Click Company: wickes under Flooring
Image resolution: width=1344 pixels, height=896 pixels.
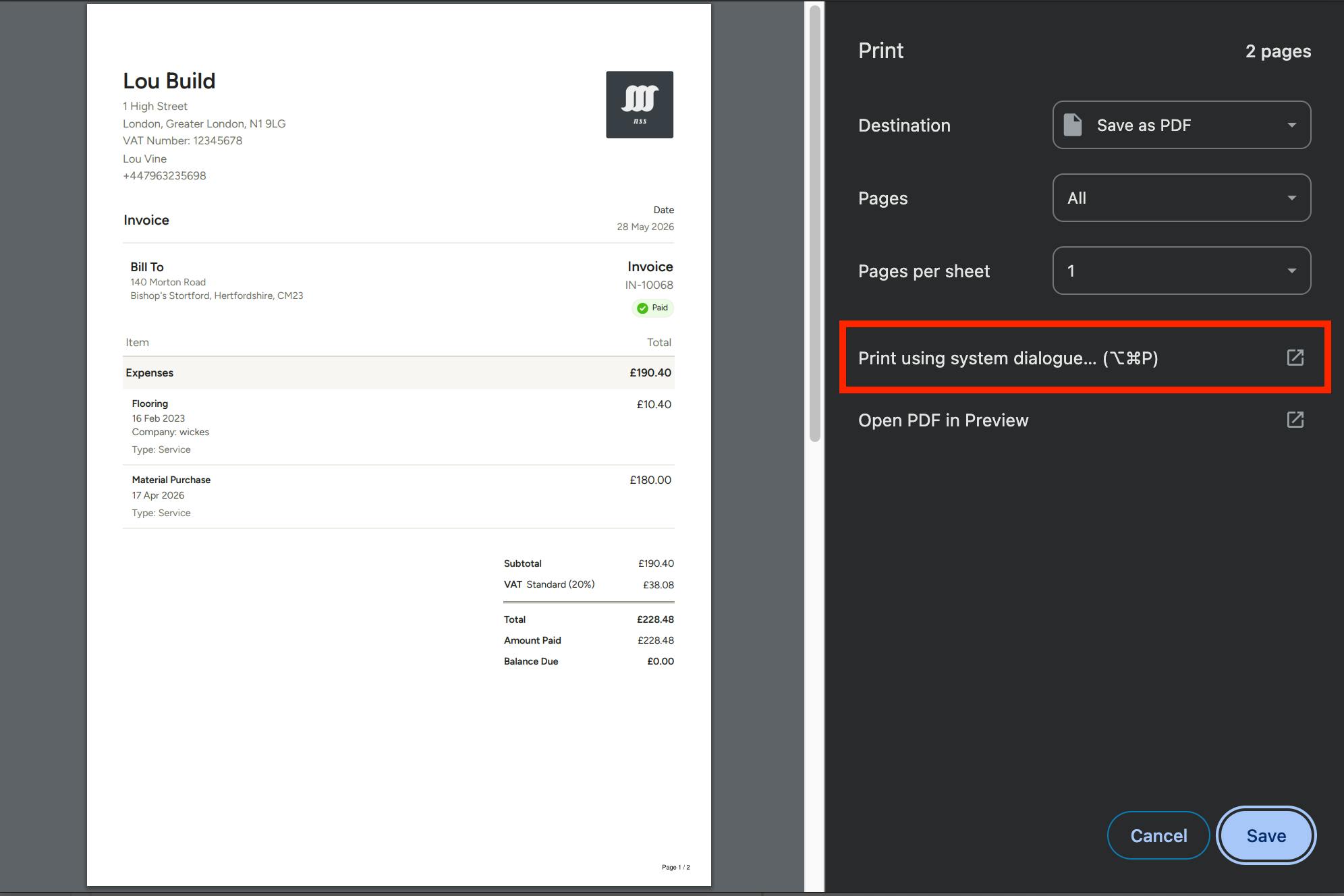point(171,432)
